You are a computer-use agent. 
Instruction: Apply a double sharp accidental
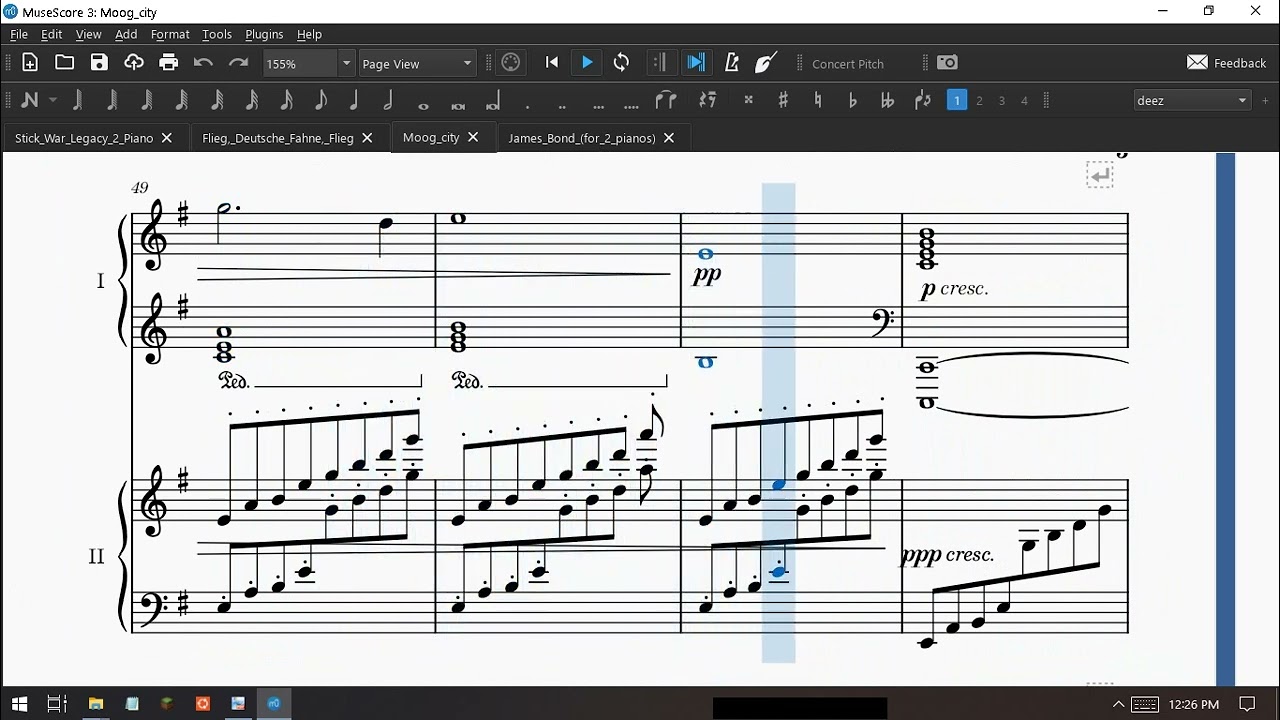(748, 100)
